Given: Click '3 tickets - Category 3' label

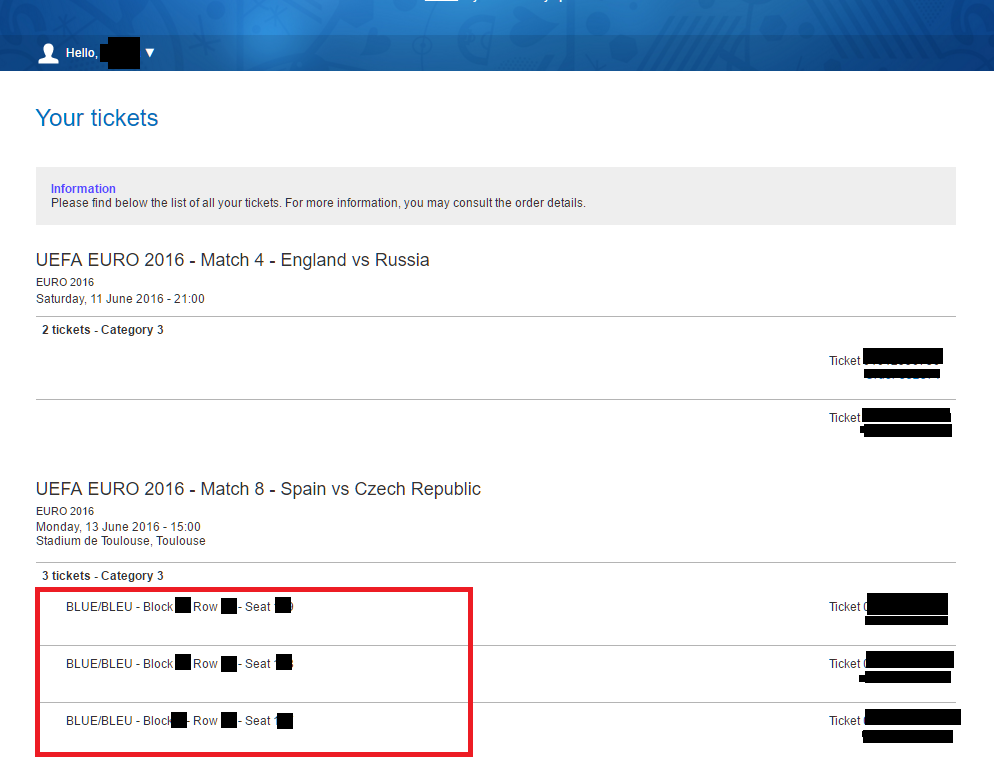Looking at the screenshot, I should pos(103,575).
